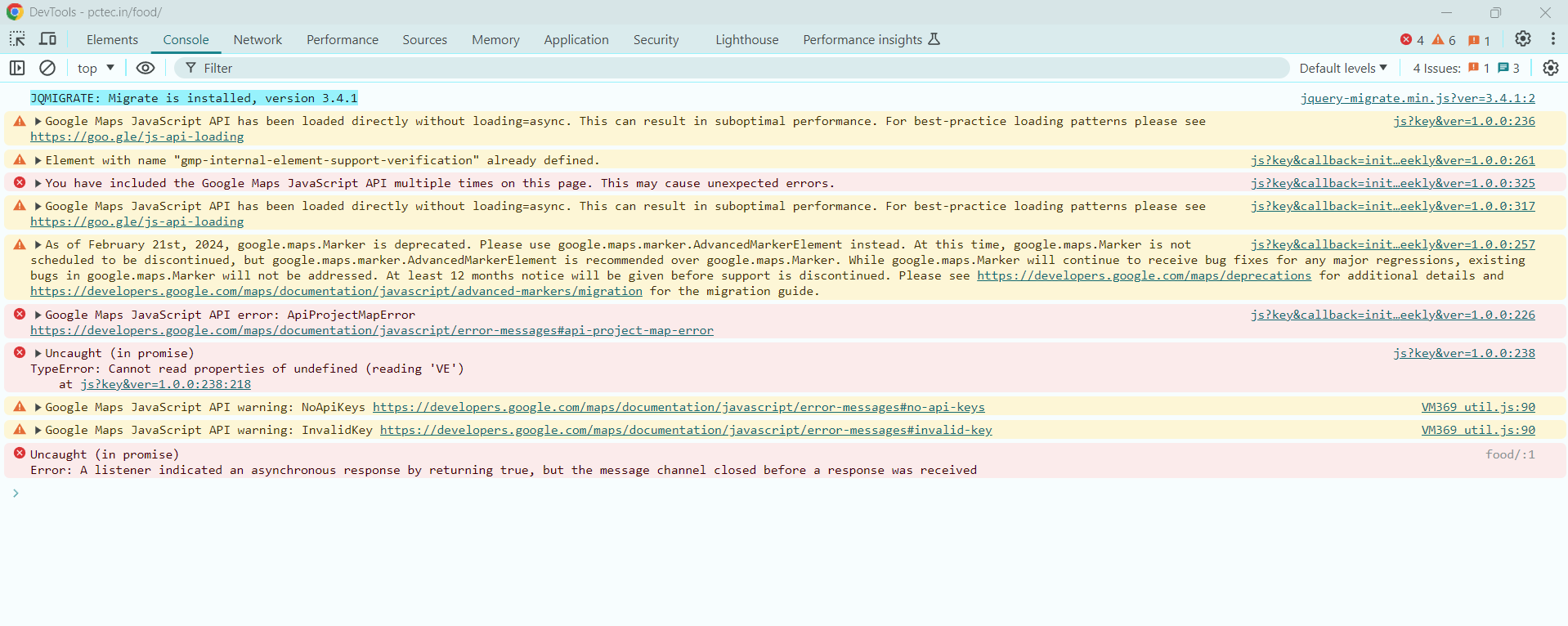Open source link ending 1.0.0:261
The width and height of the screenshot is (1568, 626).
click(x=1393, y=160)
